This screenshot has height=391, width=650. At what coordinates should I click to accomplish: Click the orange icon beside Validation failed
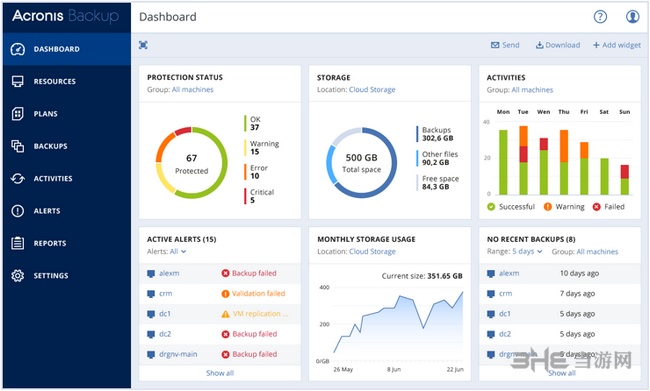click(x=226, y=294)
